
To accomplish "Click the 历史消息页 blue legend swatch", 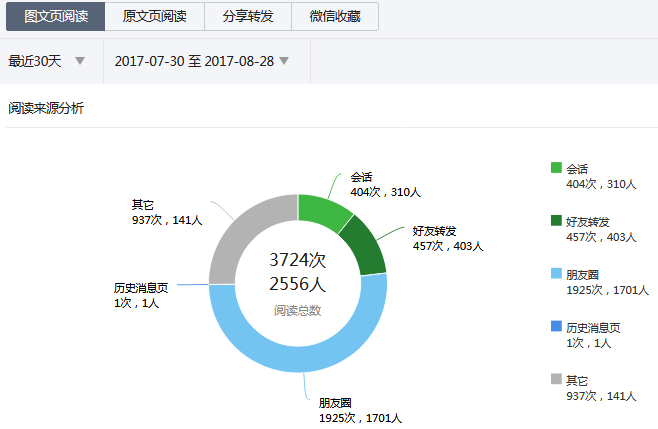I will (x=556, y=326).
